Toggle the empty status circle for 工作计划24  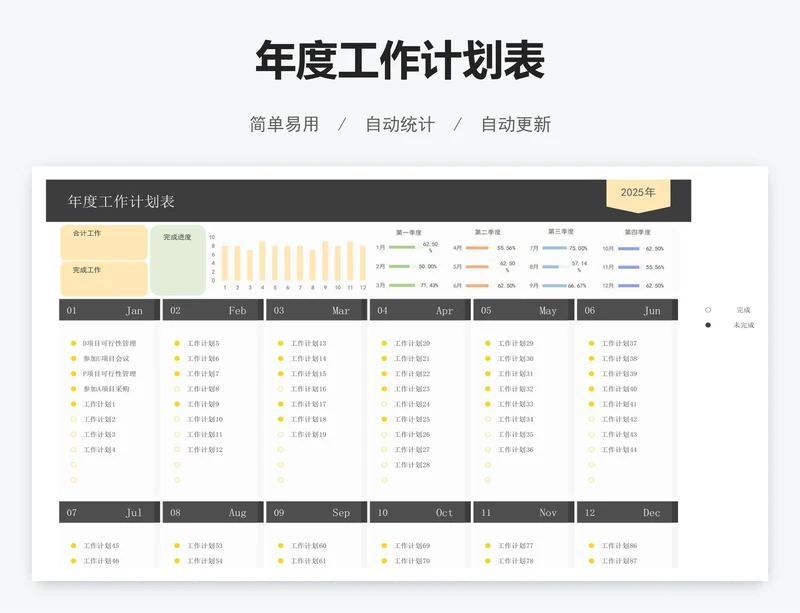pos(384,404)
